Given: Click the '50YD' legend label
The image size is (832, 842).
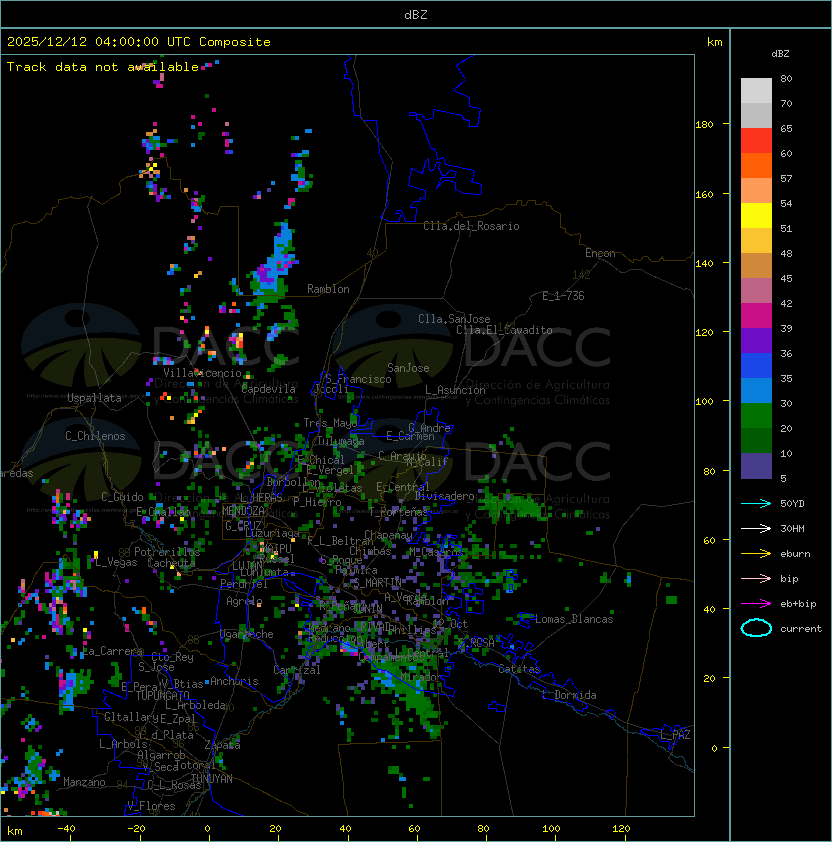Looking at the screenshot, I should [792, 503].
